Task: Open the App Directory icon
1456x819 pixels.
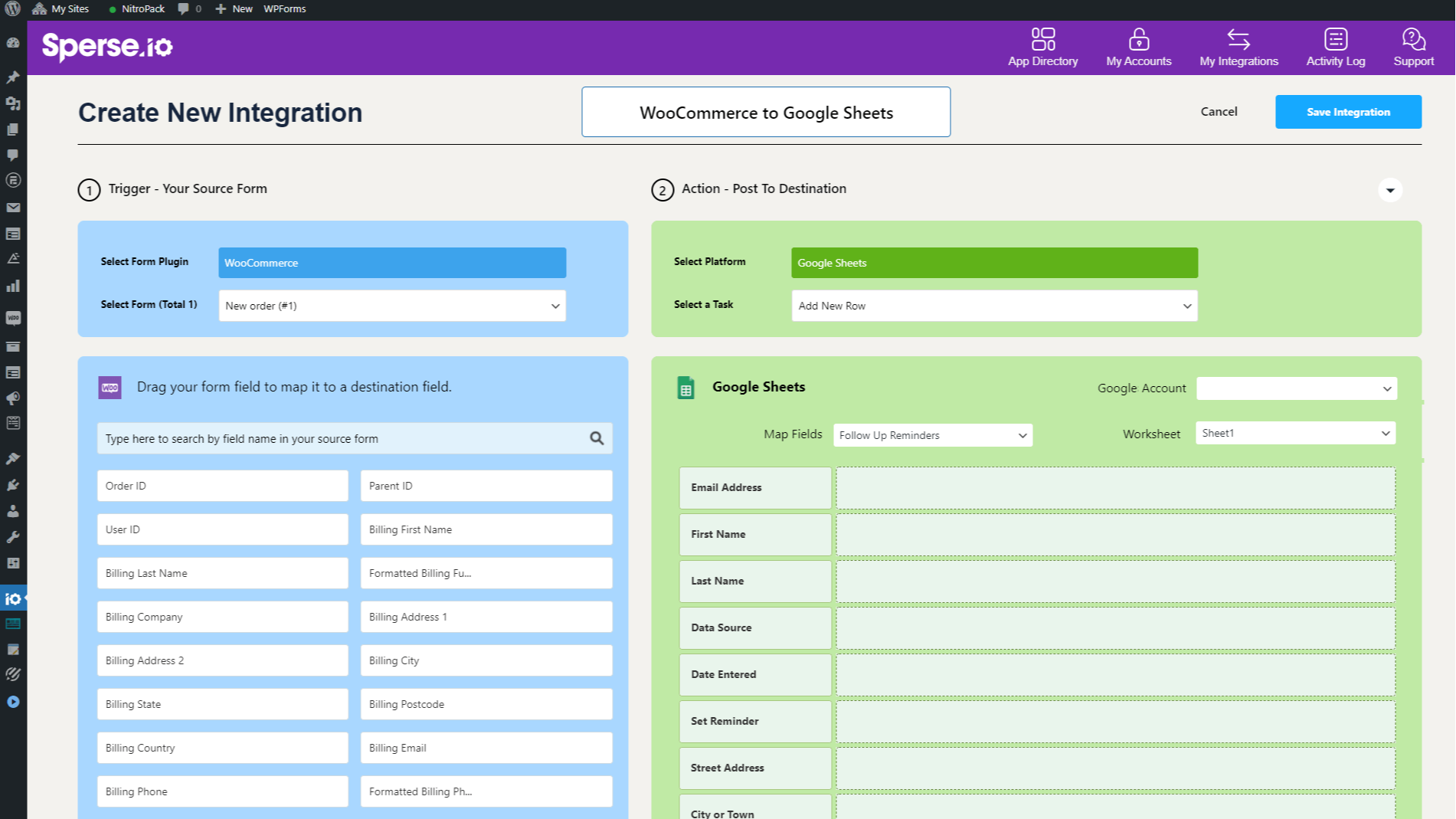Action: pyautogui.click(x=1042, y=38)
